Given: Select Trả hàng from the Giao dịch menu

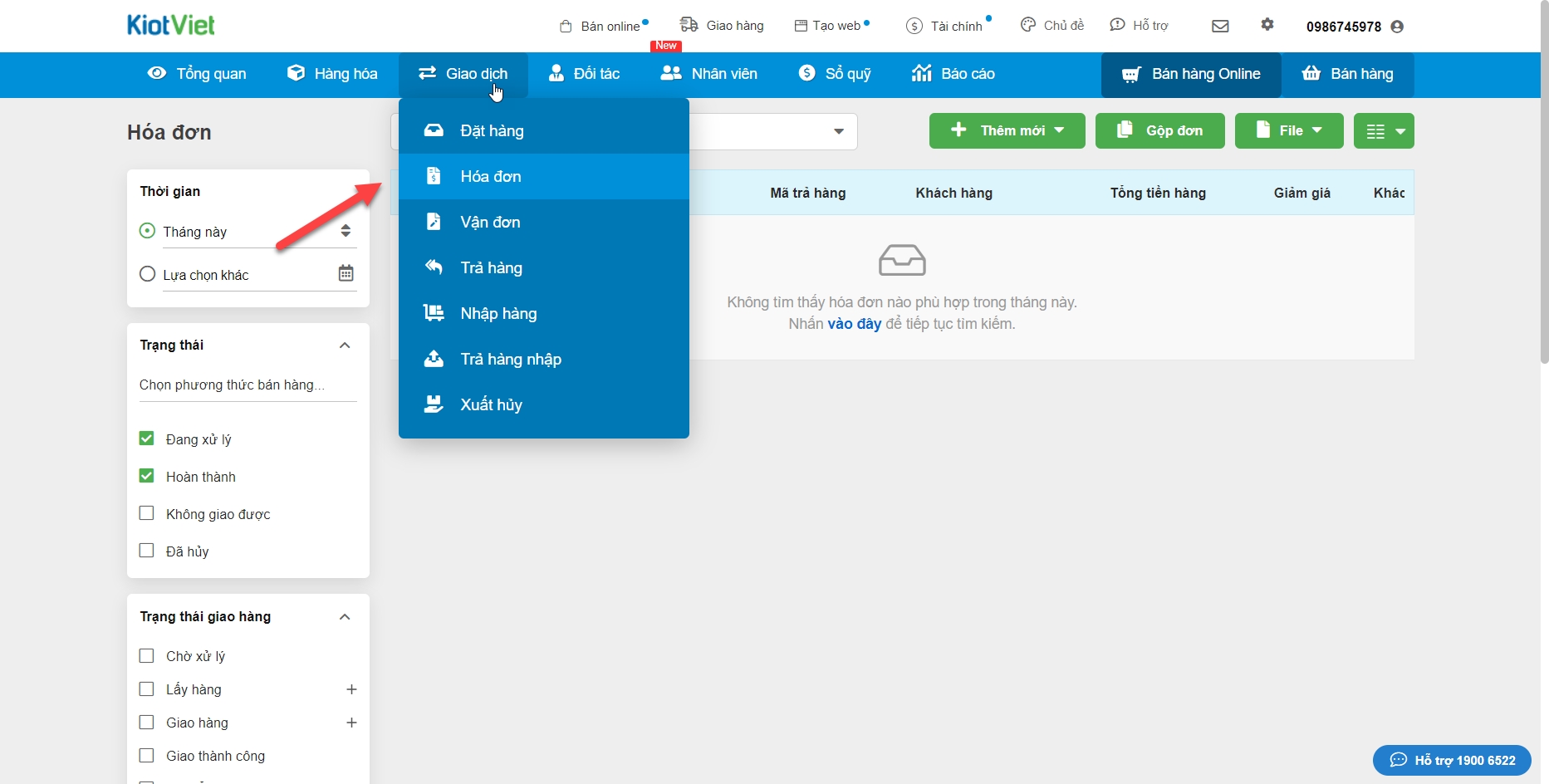Looking at the screenshot, I should coord(491,267).
